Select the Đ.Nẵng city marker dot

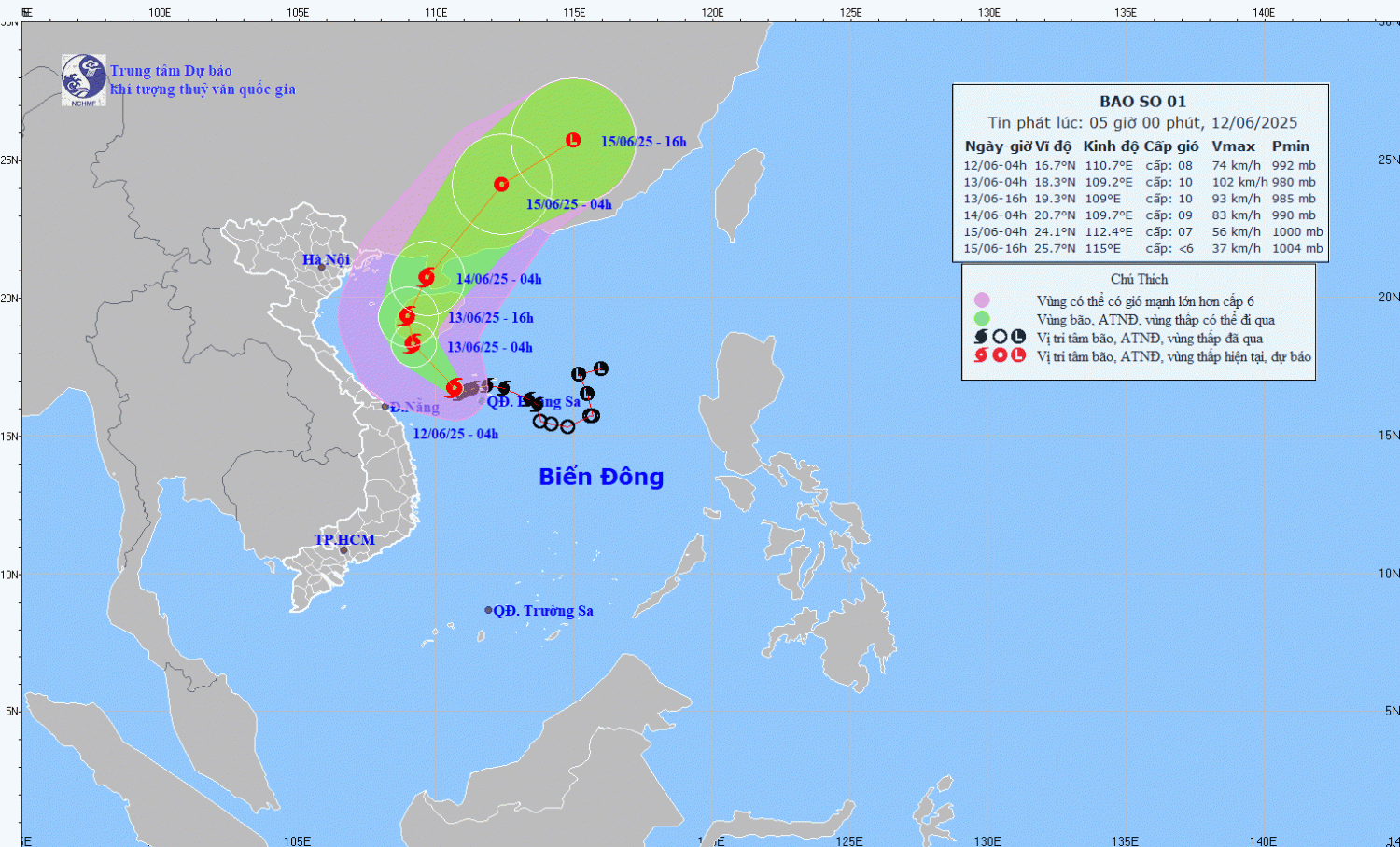pyautogui.click(x=385, y=407)
